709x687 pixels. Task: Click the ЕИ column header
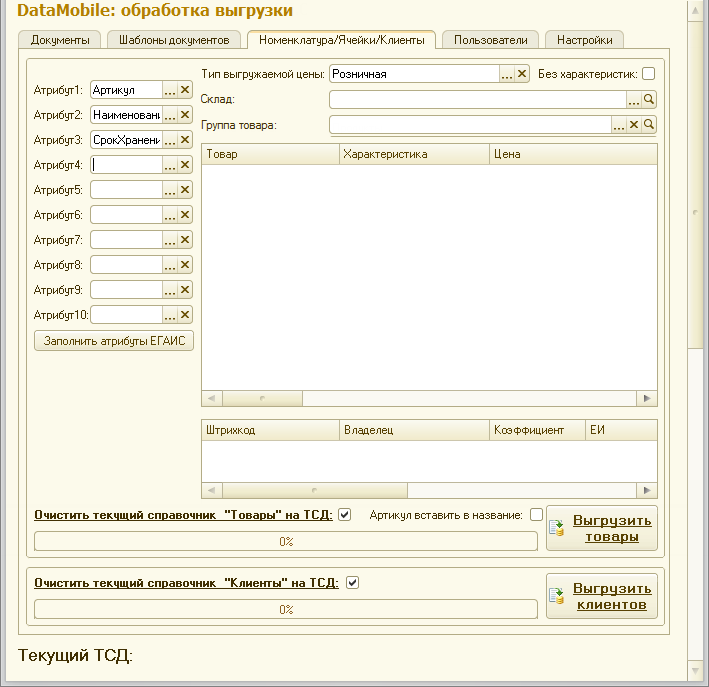[621, 430]
